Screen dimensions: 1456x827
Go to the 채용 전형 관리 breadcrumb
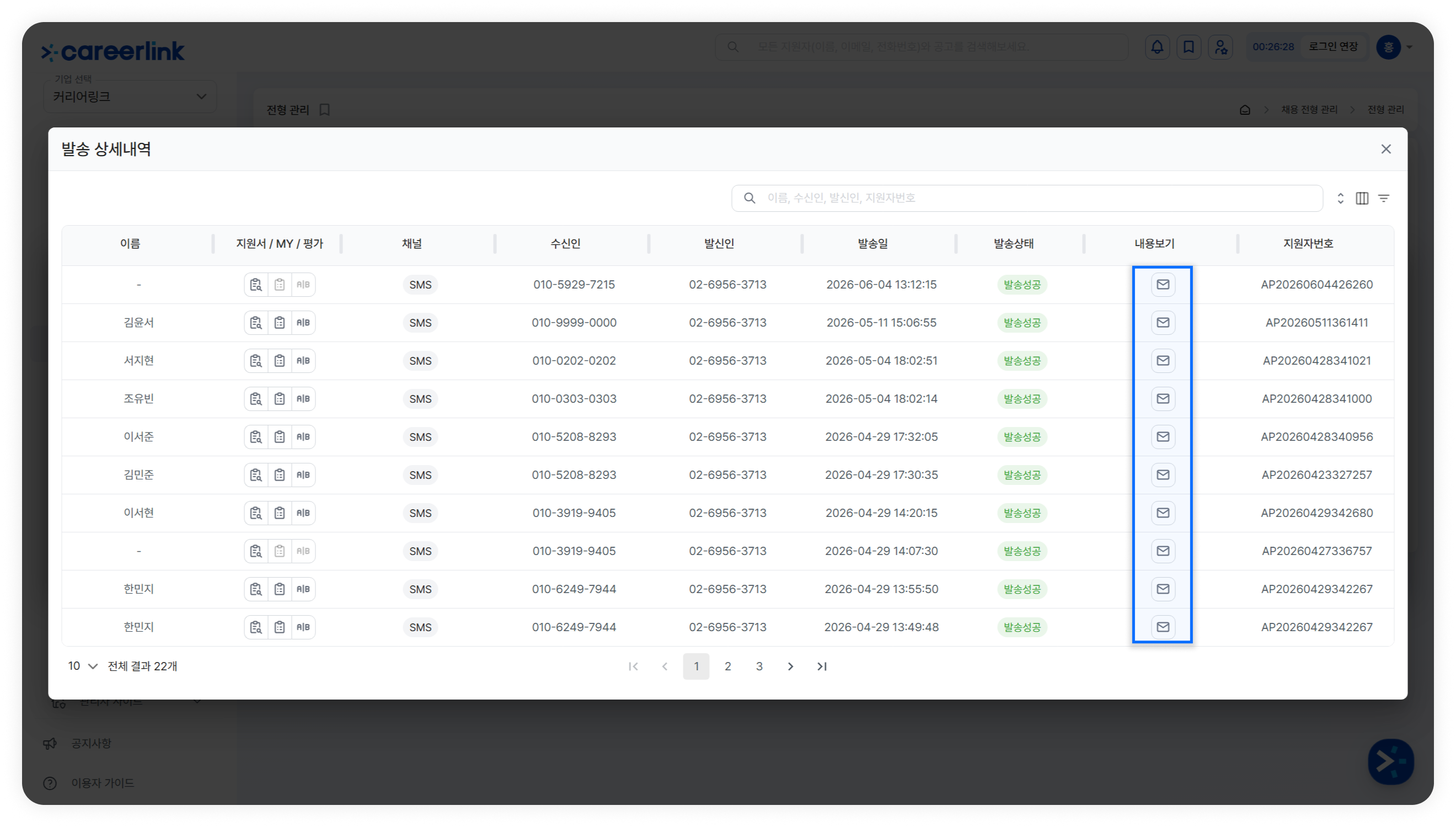click(x=1309, y=110)
